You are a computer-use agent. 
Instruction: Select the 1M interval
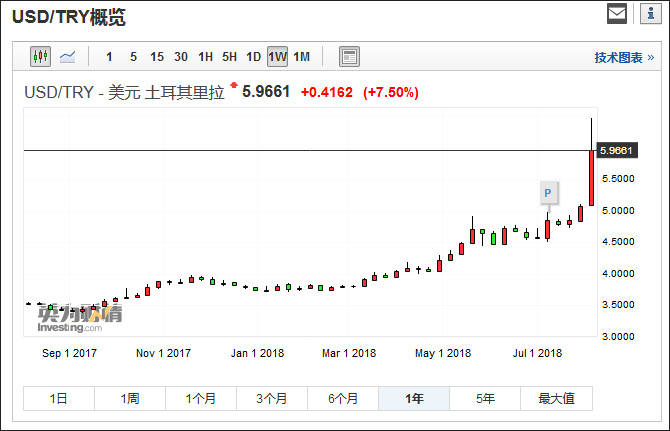point(302,57)
